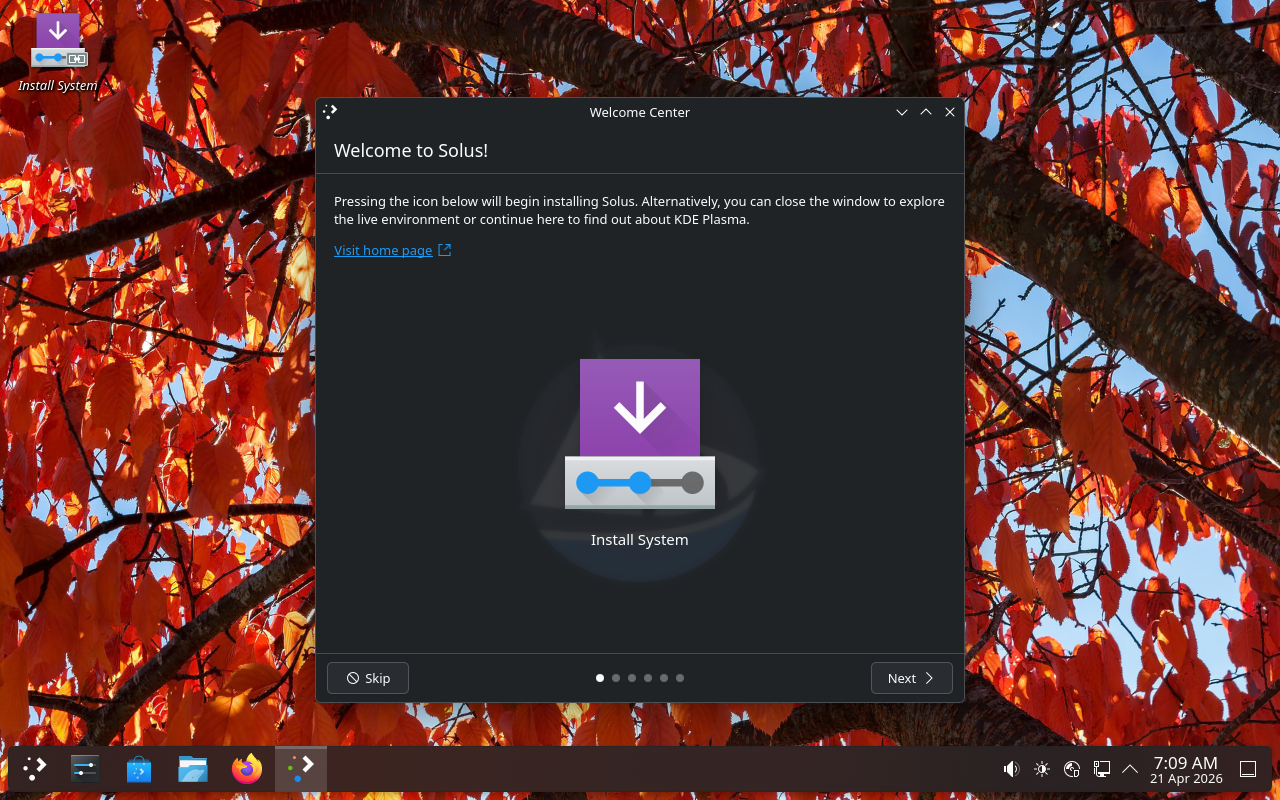Open the brightness and color tray icon

1042,769
